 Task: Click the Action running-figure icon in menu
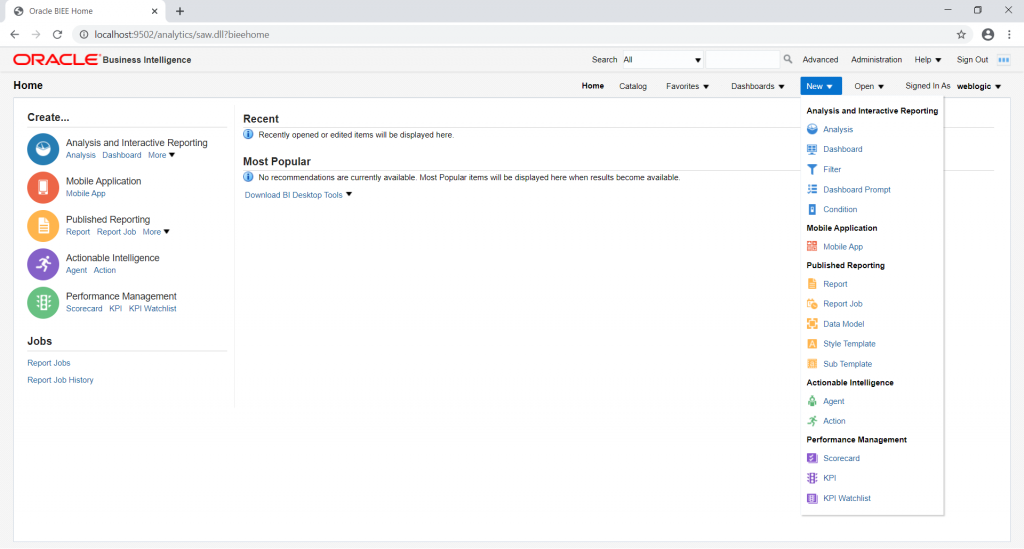812,421
